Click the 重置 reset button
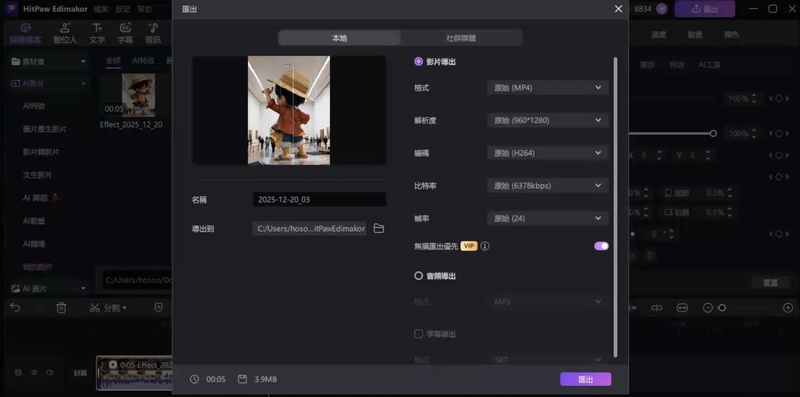This screenshot has height=397, width=800. (770, 282)
